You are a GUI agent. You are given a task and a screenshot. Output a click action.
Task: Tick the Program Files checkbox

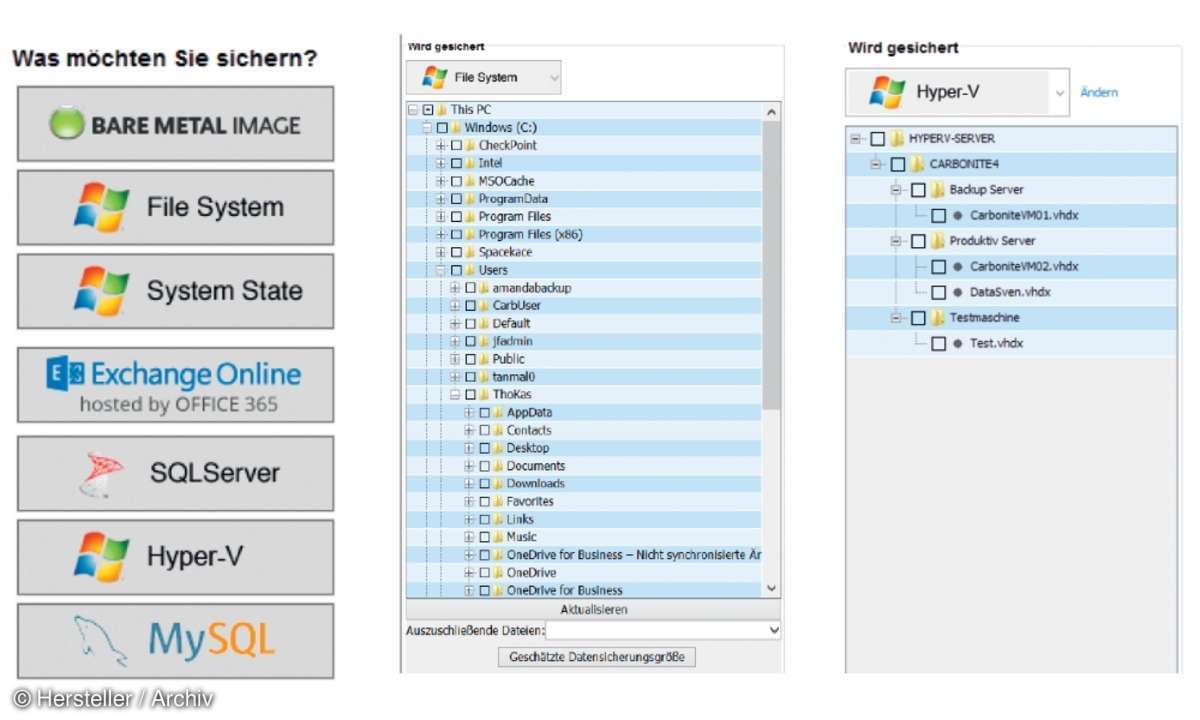click(456, 216)
